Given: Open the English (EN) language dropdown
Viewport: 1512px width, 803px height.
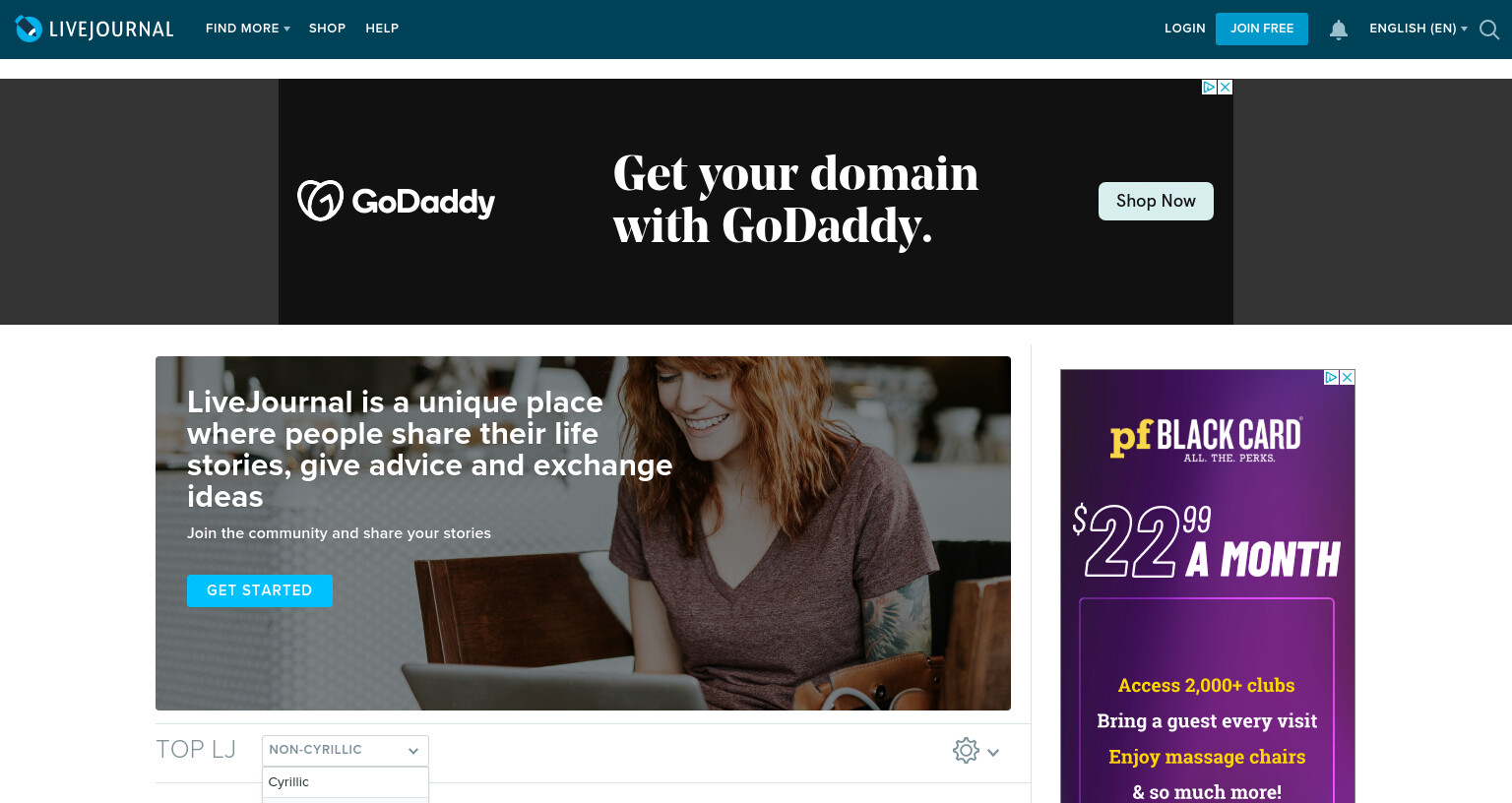Looking at the screenshot, I should (1418, 29).
